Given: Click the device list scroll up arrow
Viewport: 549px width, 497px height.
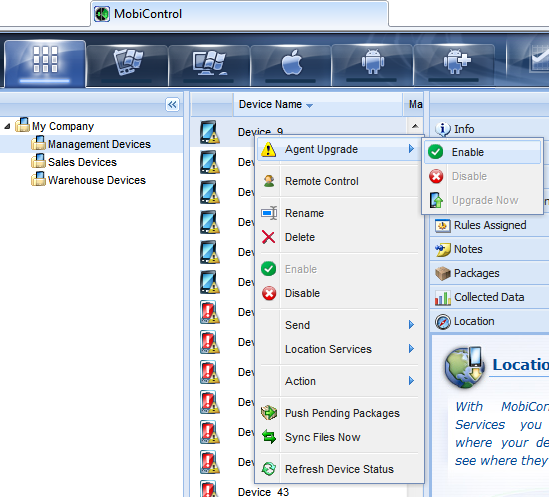Looking at the screenshot, I should pyautogui.click(x=415, y=126).
